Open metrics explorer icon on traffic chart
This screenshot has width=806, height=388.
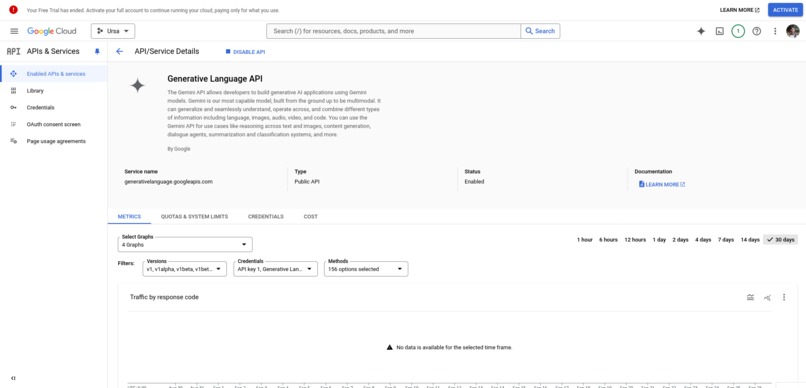767,297
